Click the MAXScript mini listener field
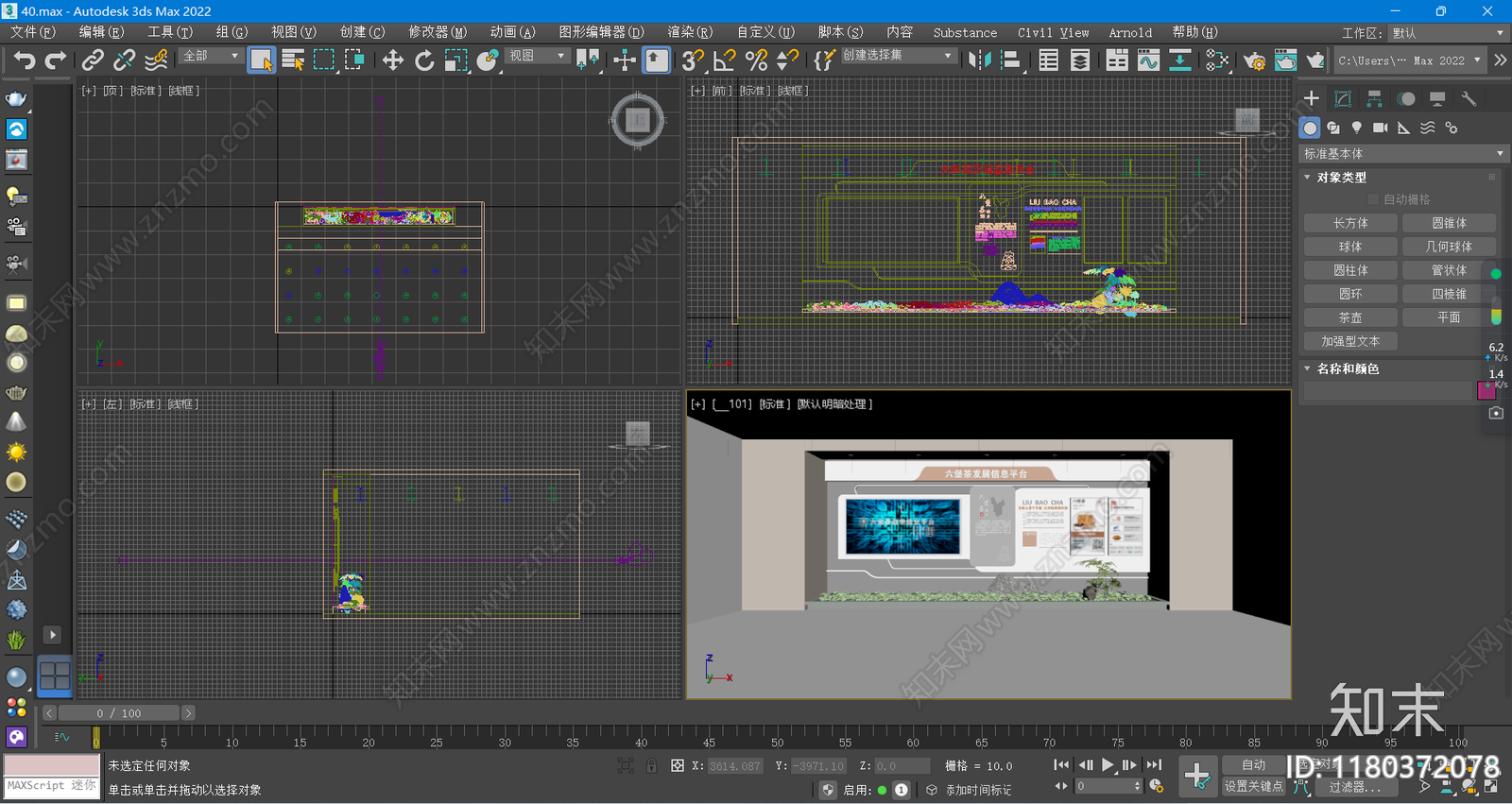The width and height of the screenshot is (1512, 804). 52,786
